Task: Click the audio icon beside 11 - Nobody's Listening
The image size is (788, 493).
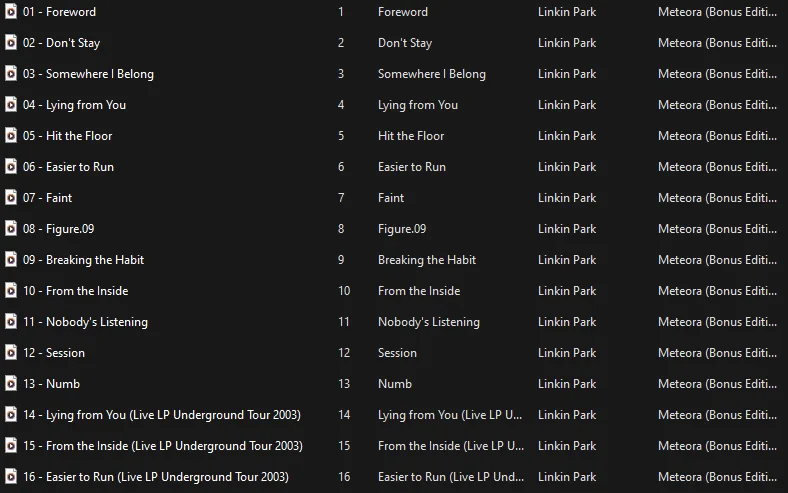Action: (11, 322)
